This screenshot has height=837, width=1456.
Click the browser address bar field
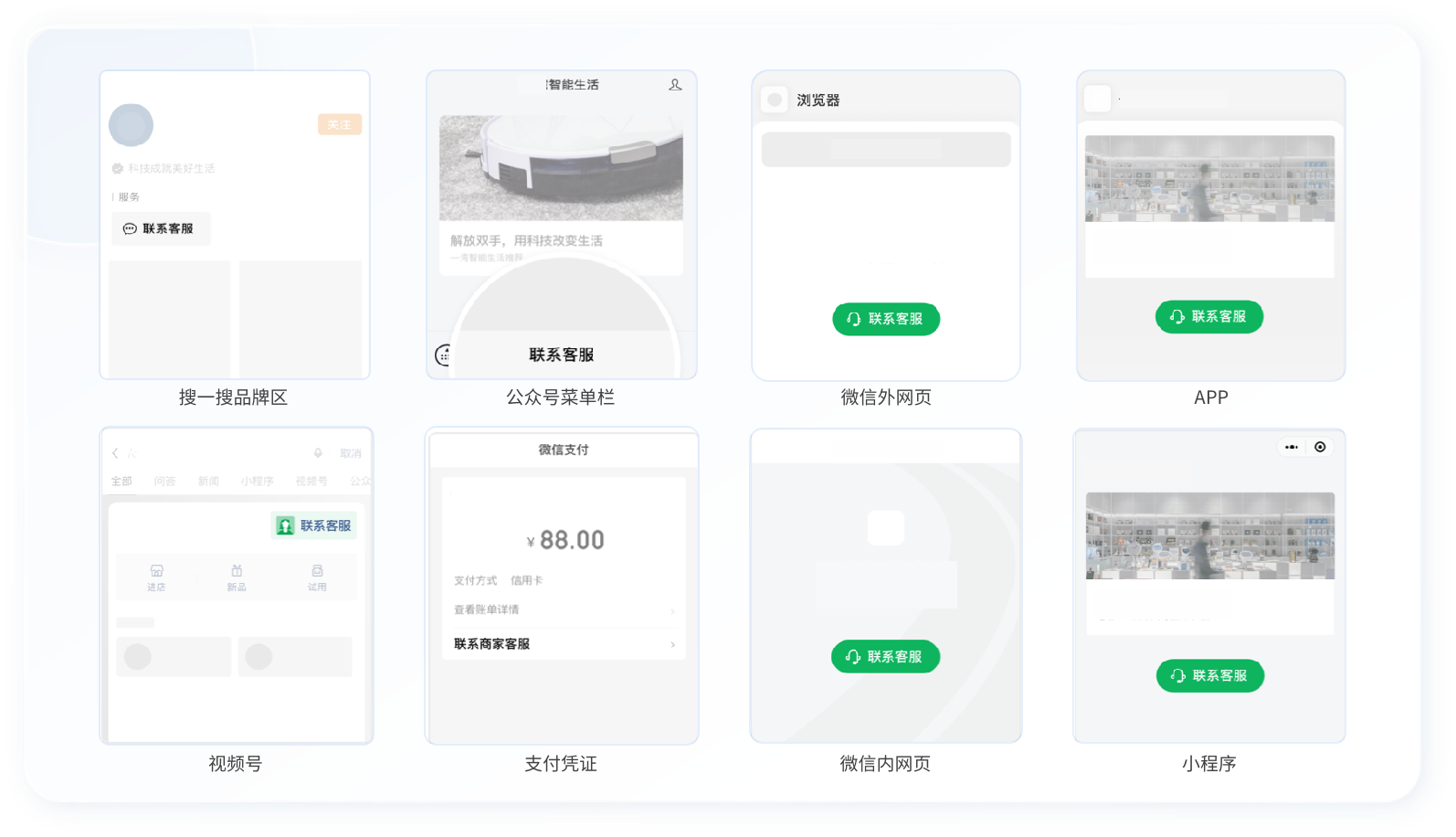pyautogui.click(x=886, y=150)
